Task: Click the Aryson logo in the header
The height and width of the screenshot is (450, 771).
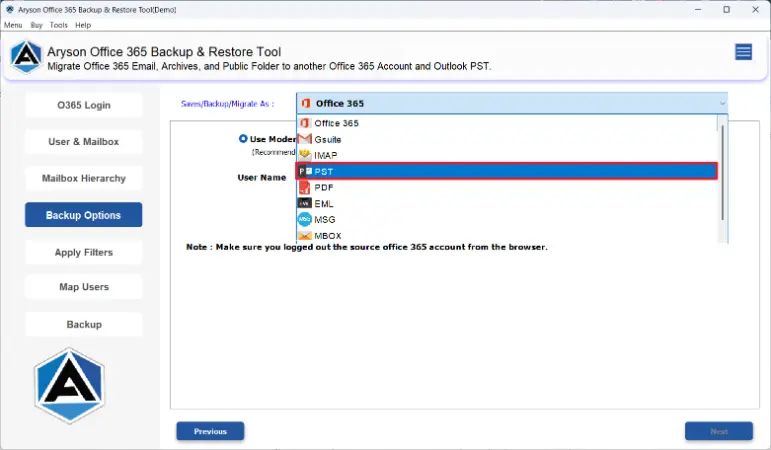Action: click(x=26, y=58)
